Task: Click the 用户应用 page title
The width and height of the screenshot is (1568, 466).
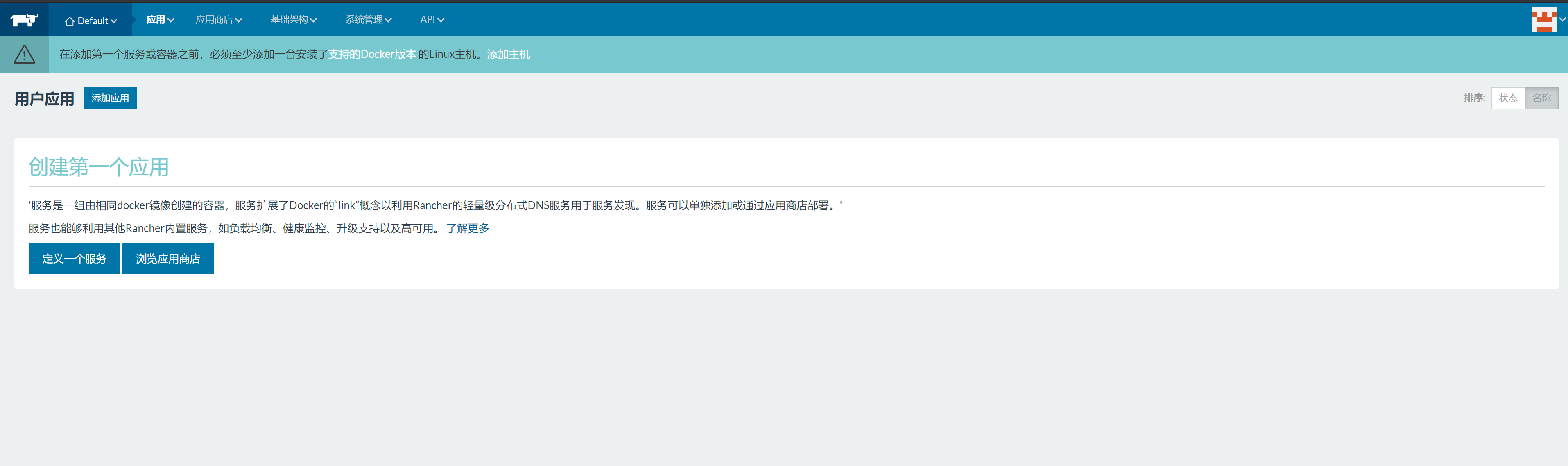Action: 45,99
